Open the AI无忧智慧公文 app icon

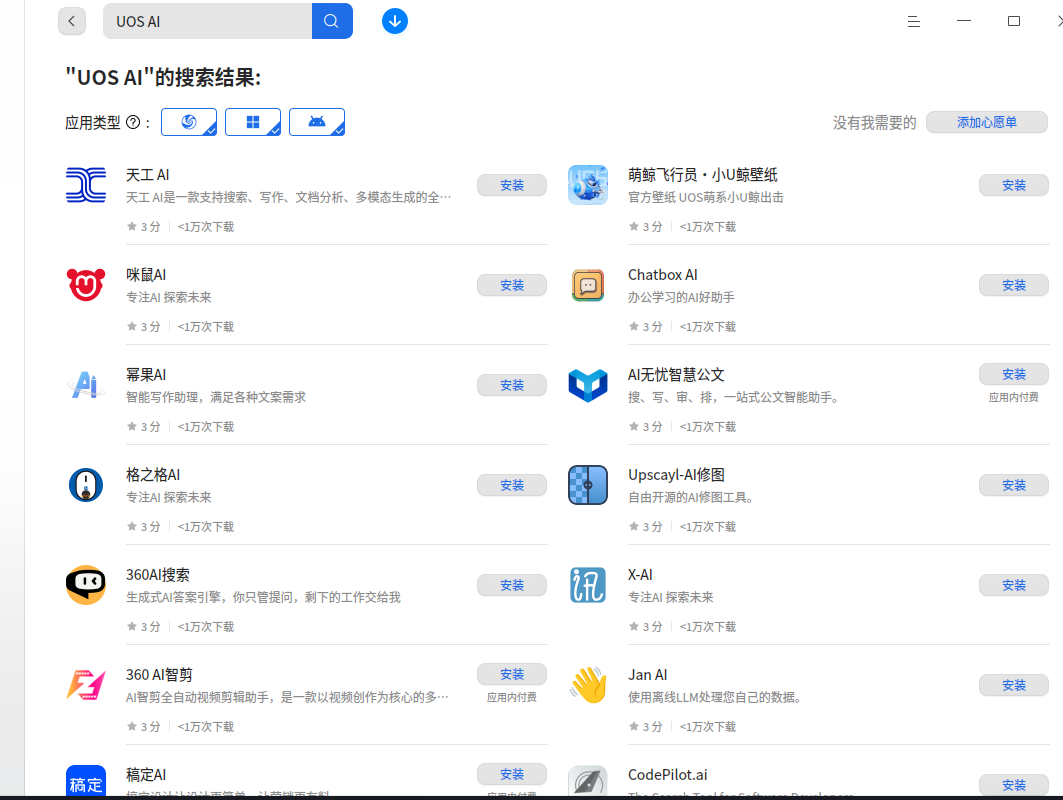588,385
